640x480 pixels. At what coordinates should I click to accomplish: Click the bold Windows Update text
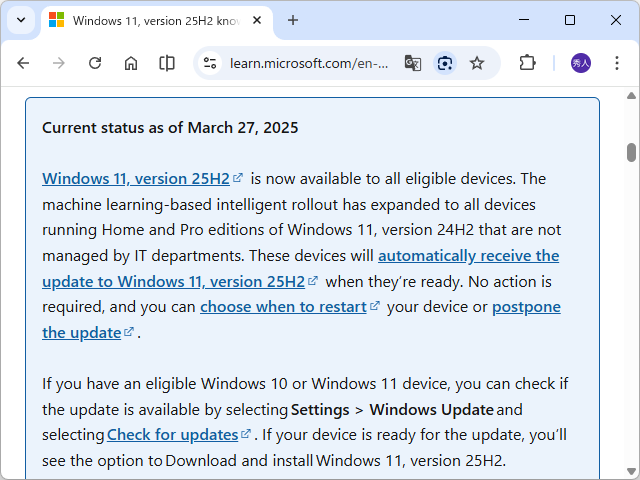coord(432,410)
